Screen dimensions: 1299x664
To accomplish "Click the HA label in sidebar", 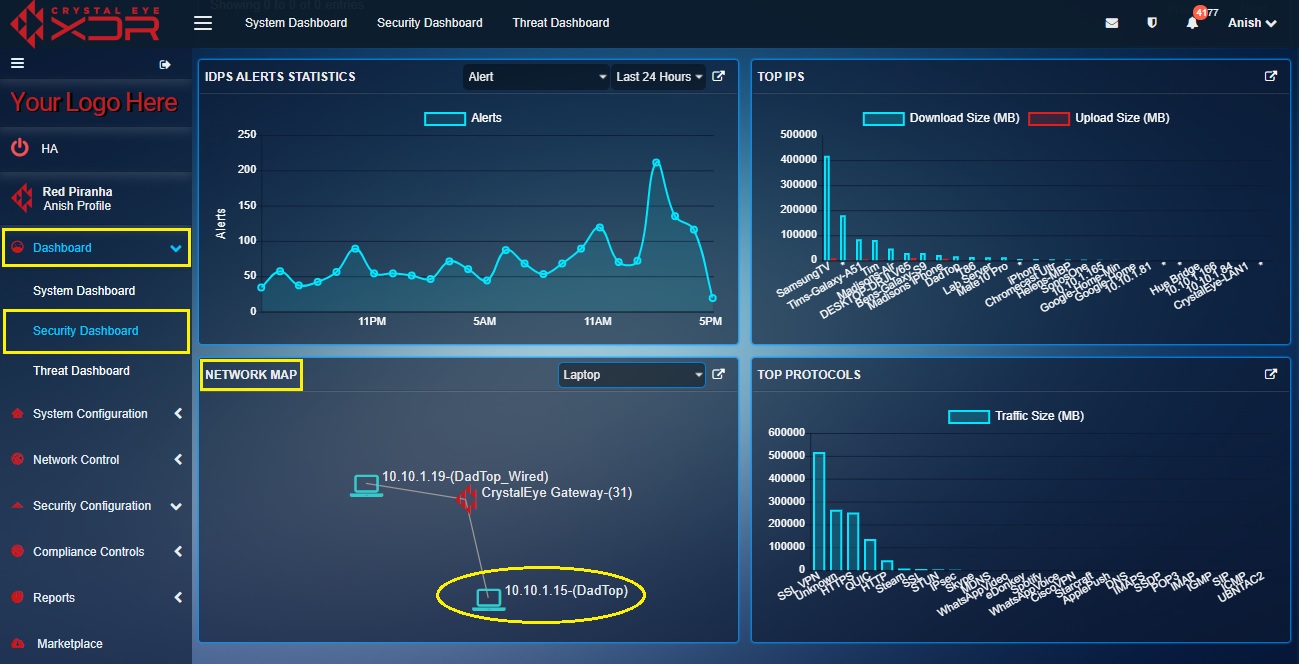I will pyautogui.click(x=50, y=149).
